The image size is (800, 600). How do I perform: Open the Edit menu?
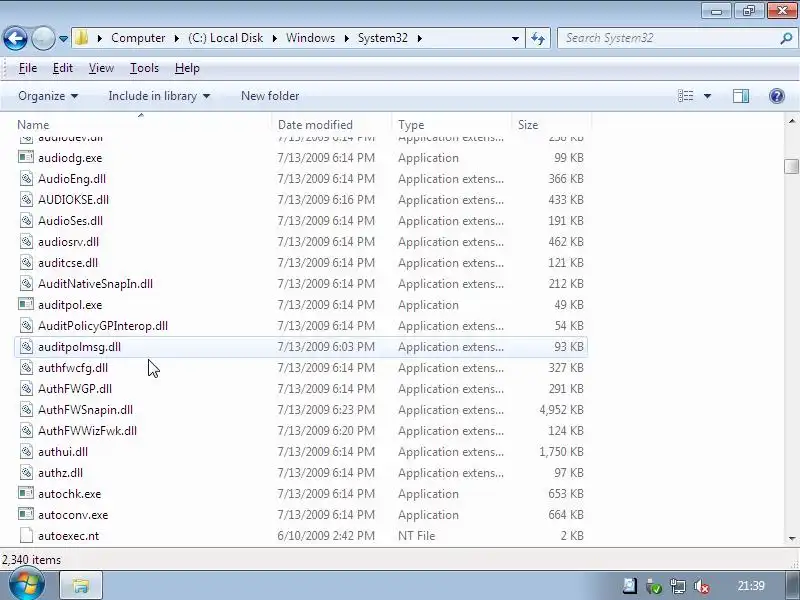[62, 68]
